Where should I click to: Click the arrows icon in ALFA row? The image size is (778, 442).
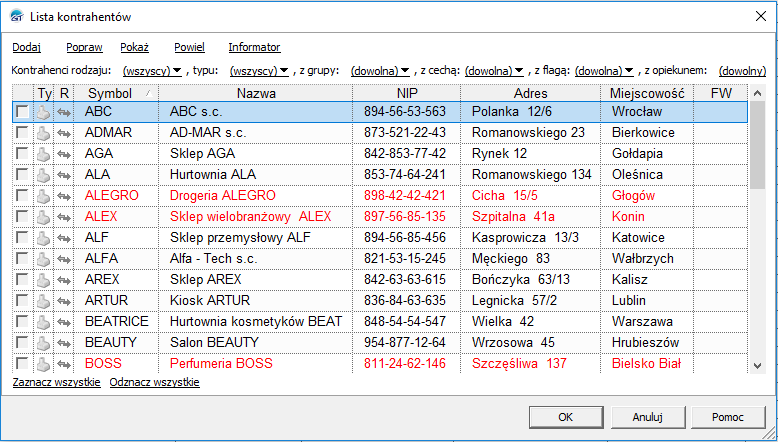coord(64,259)
